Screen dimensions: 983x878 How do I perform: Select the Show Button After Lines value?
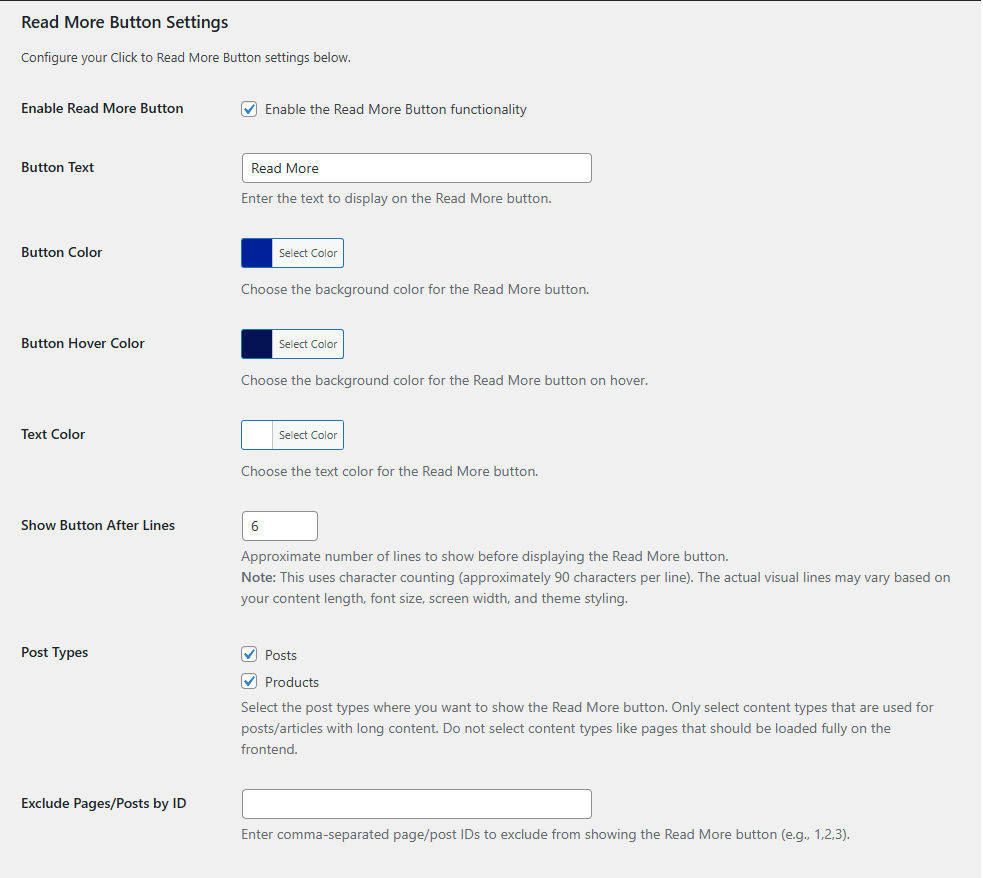pyautogui.click(x=279, y=525)
